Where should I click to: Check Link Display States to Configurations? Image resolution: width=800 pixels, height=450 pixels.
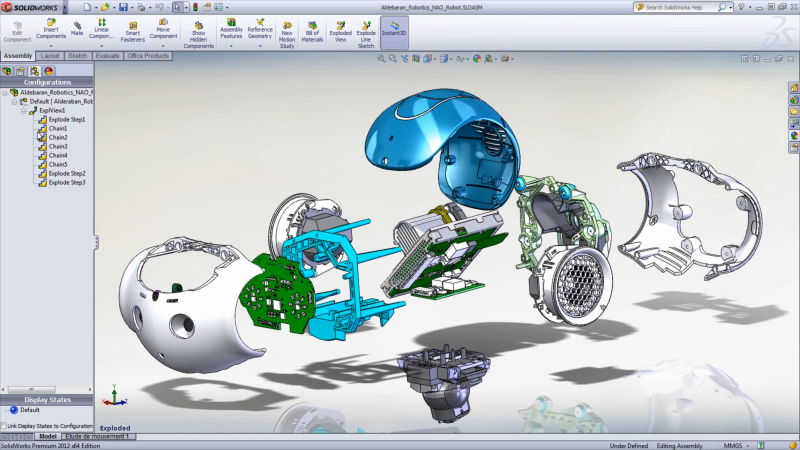4,425
